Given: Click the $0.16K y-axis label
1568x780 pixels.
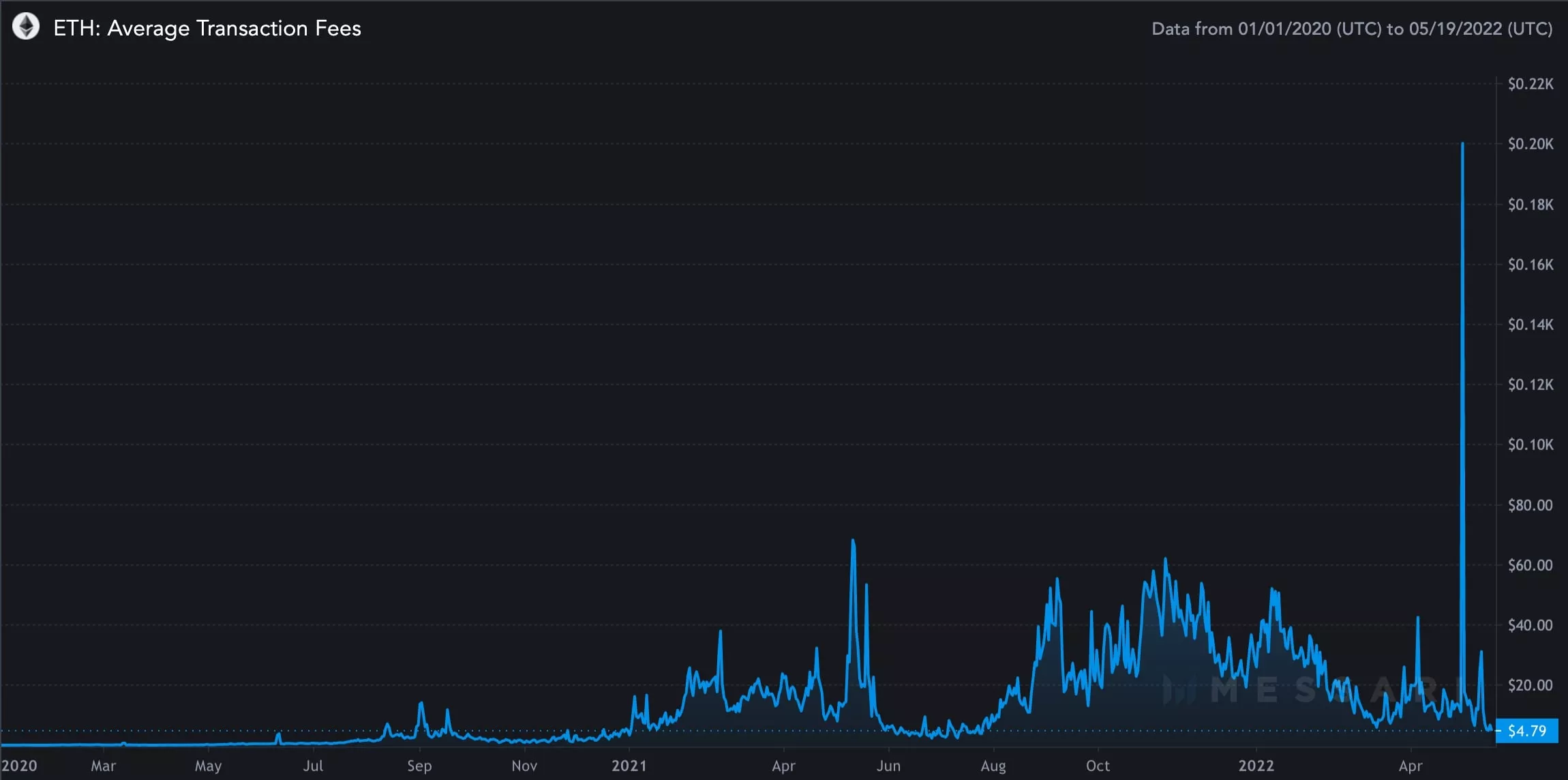Looking at the screenshot, I should point(1531,265).
